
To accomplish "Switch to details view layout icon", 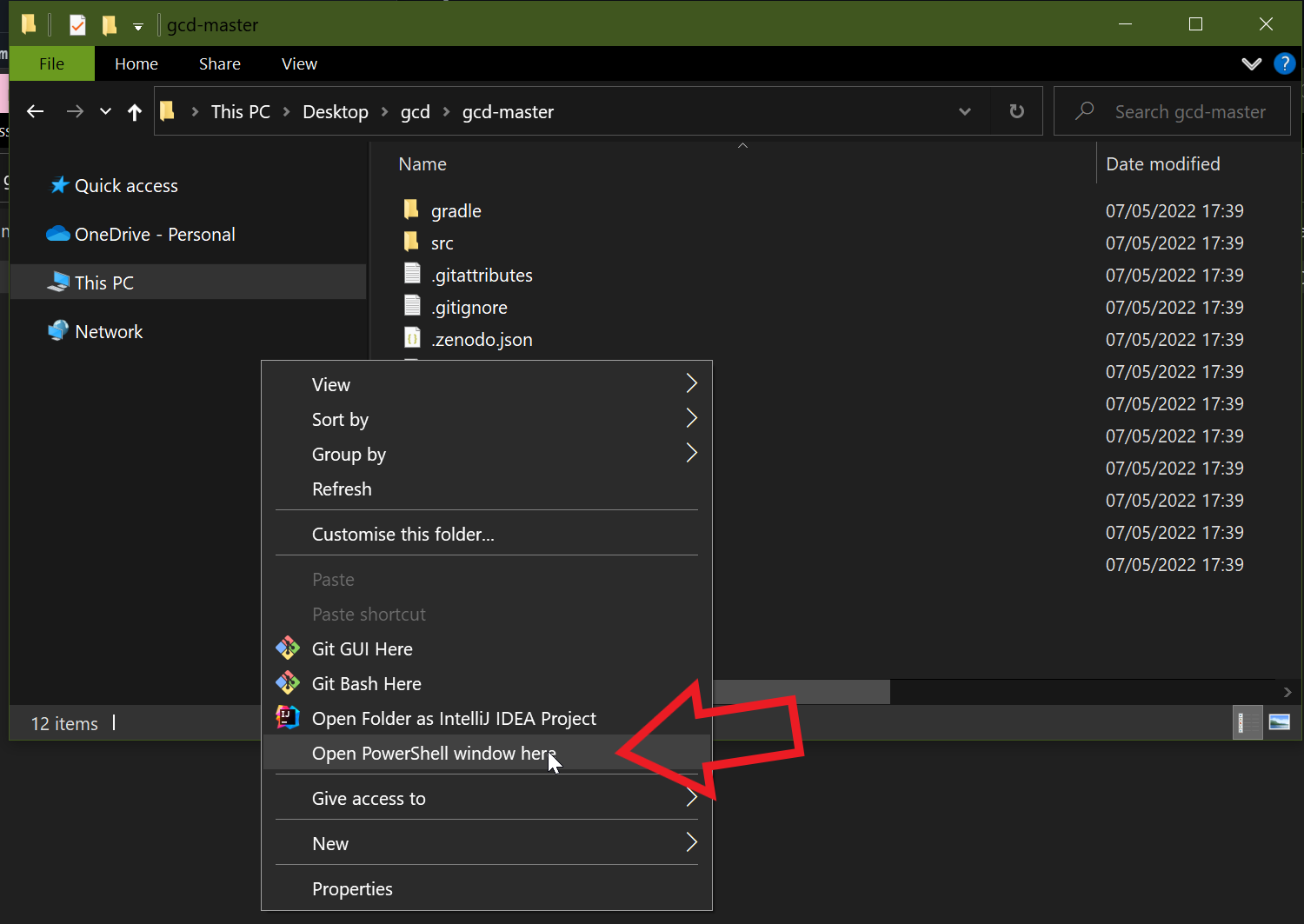I will pos(1247,722).
